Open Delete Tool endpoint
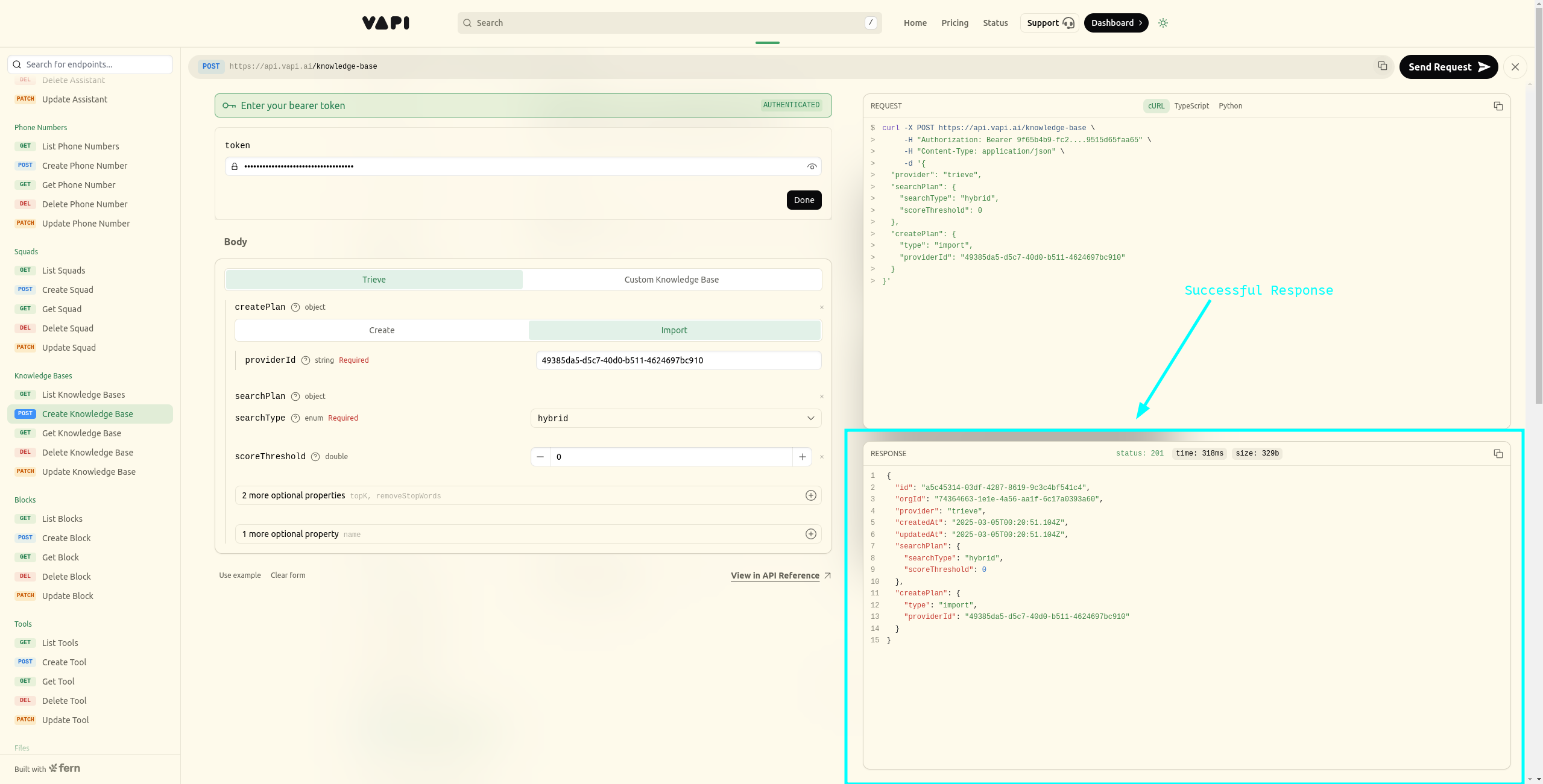The height and width of the screenshot is (784, 1543). pyautogui.click(x=90, y=701)
